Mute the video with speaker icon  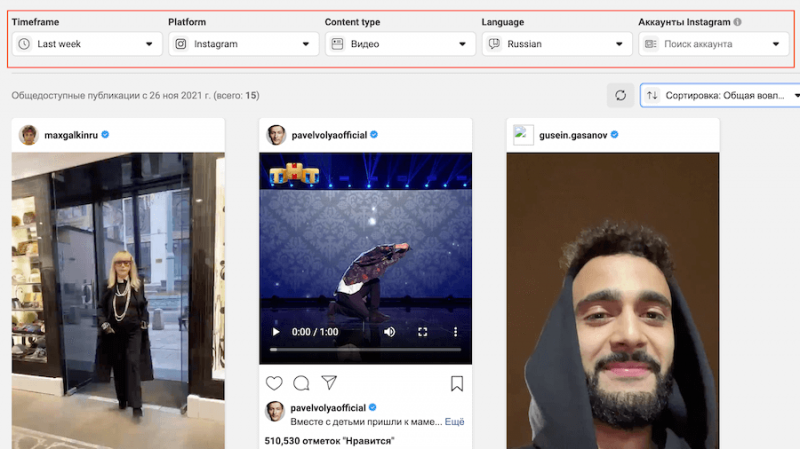(389, 331)
